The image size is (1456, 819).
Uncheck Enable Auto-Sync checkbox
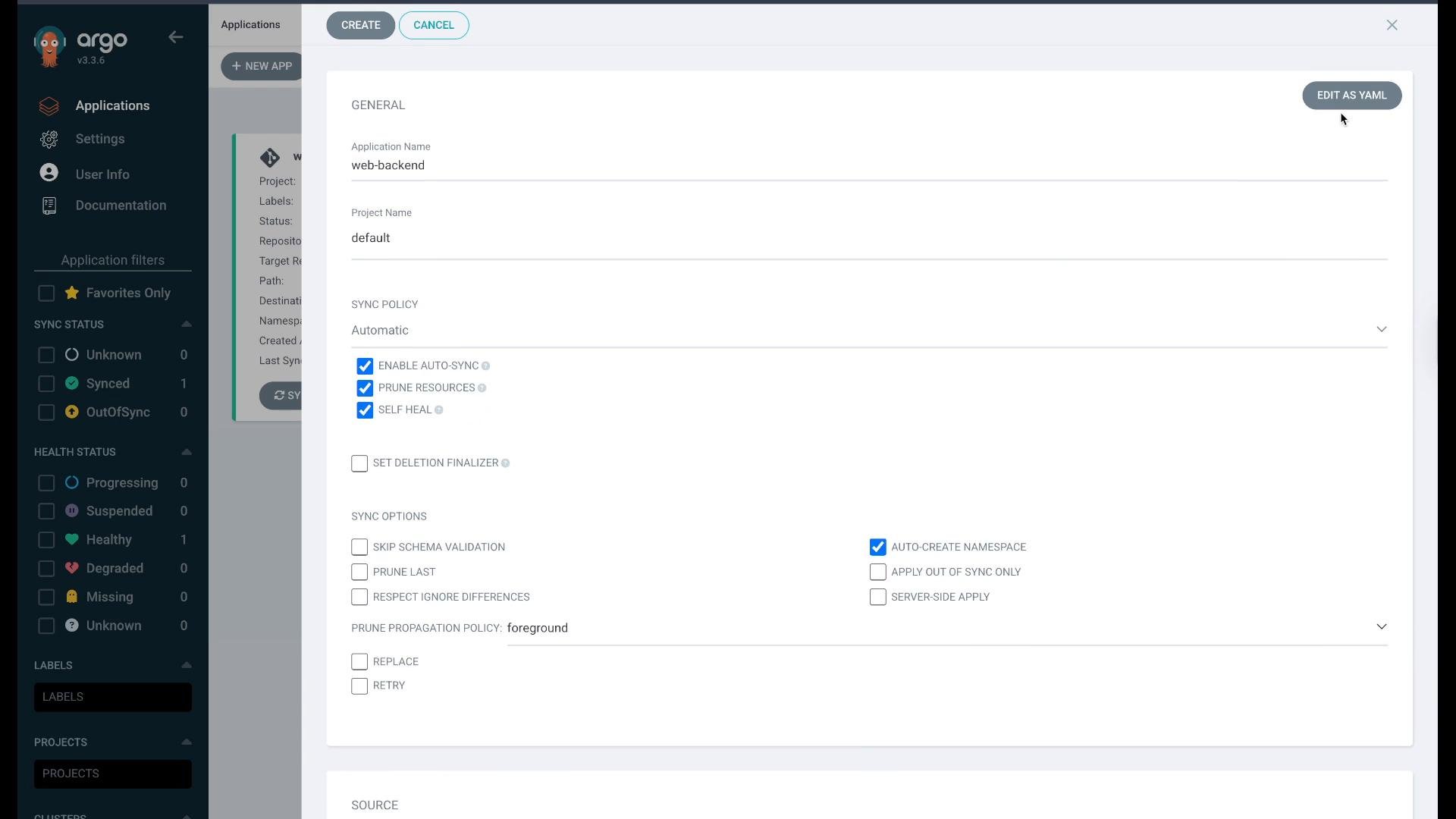pos(365,366)
